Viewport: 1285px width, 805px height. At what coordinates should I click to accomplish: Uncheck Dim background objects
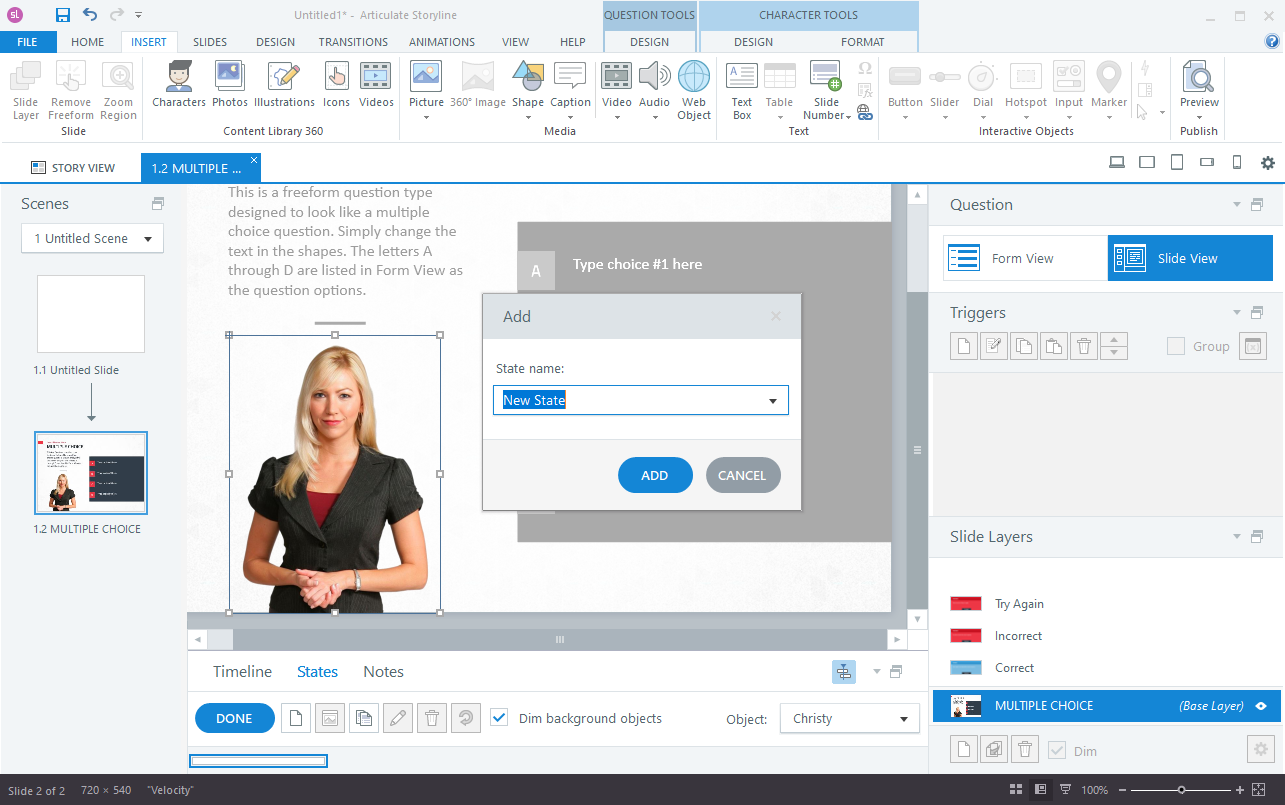[x=499, y=718]
